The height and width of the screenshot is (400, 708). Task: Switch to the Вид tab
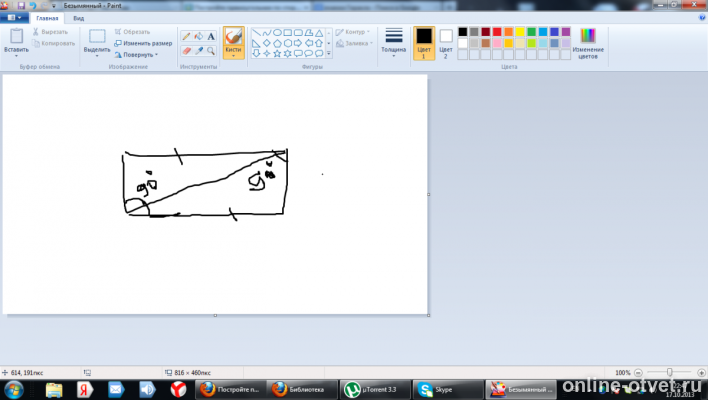pyautogui.click(x=79, y=18)
